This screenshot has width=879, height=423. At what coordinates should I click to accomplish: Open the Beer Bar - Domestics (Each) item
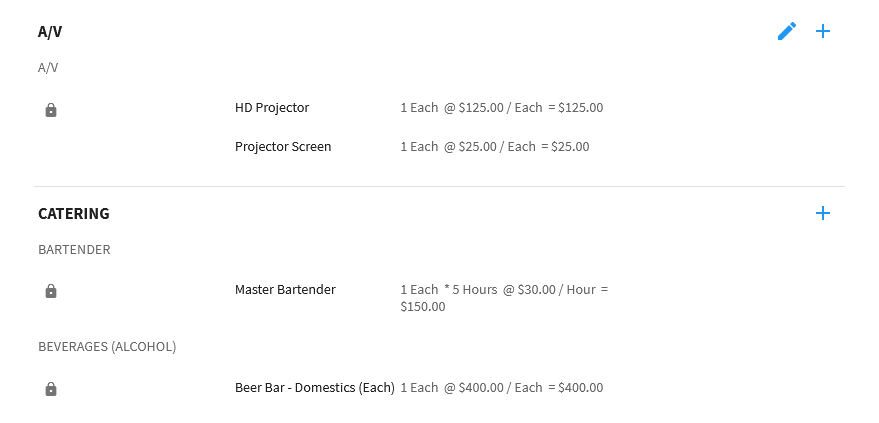(x=315, y=388)
